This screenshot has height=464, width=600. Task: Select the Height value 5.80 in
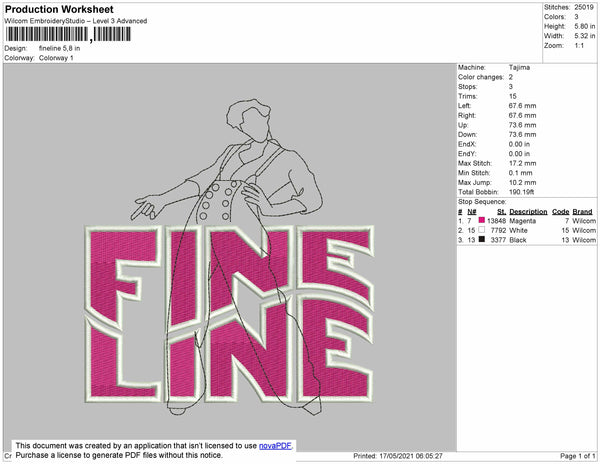click(585, 26)
